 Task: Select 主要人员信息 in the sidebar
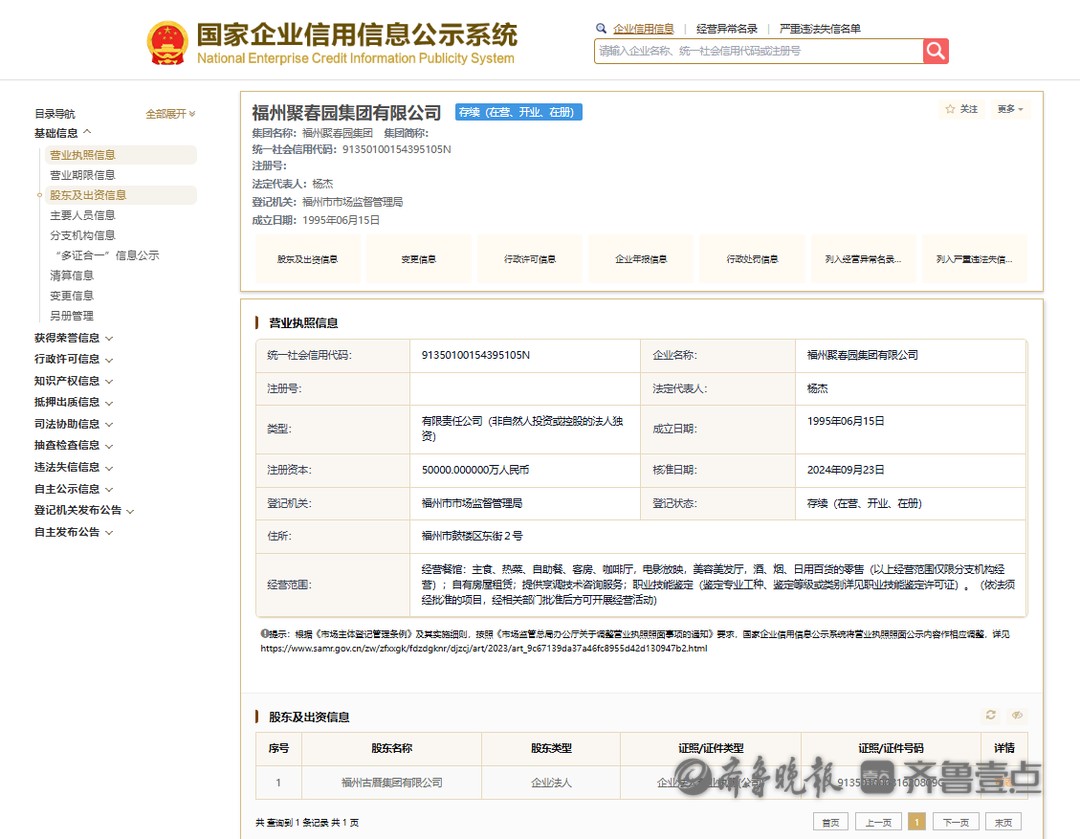click(83, 215)
